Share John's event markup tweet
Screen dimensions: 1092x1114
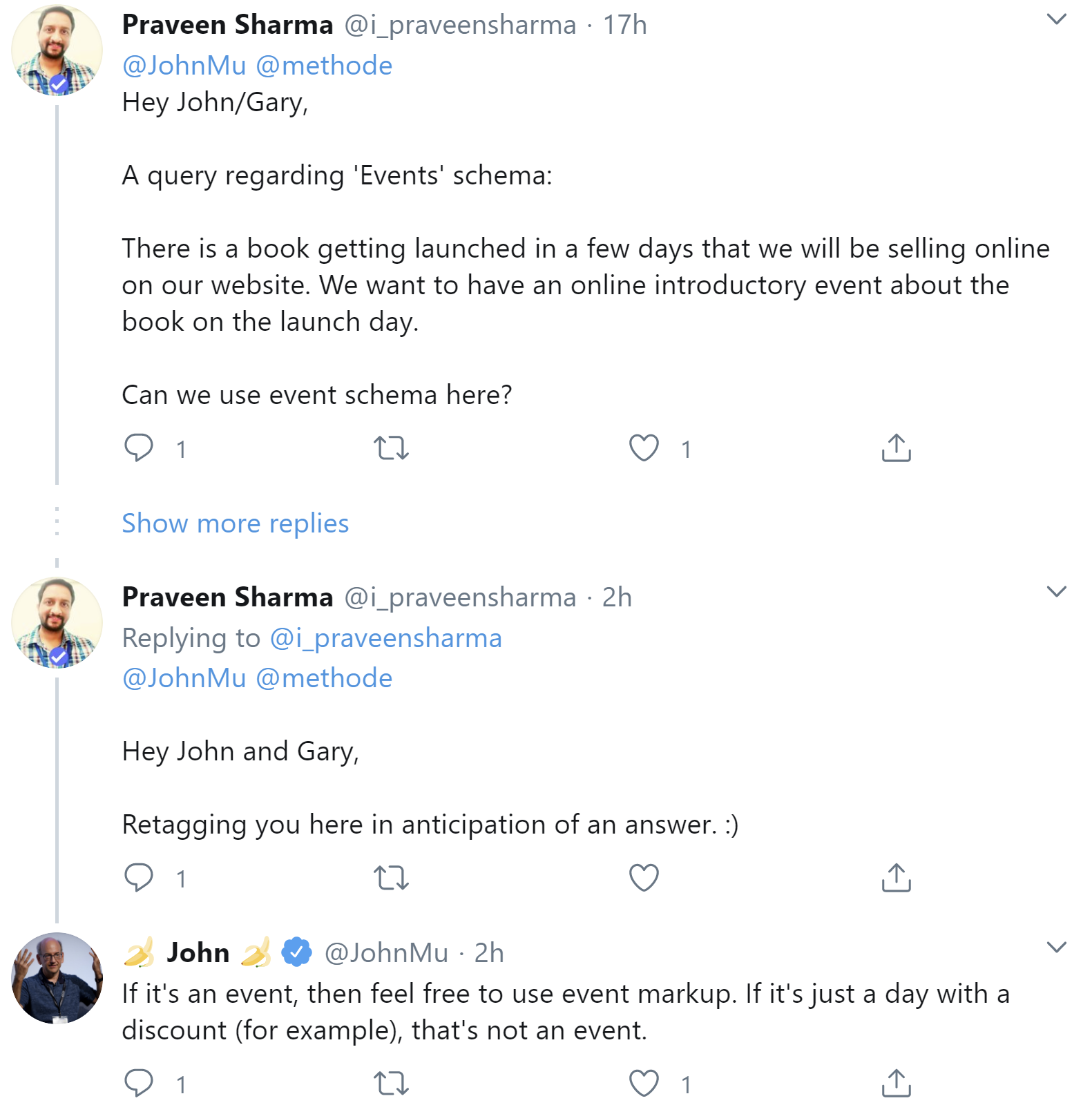[x=896, y=1083]
